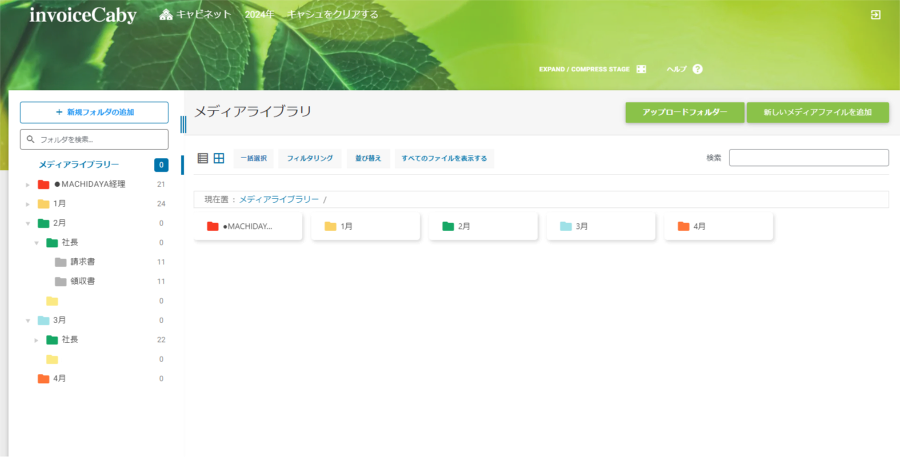Collapse the 2月 folder in the tree
The height and width of the screenshot is (457, 900).
tap(28, 223)
